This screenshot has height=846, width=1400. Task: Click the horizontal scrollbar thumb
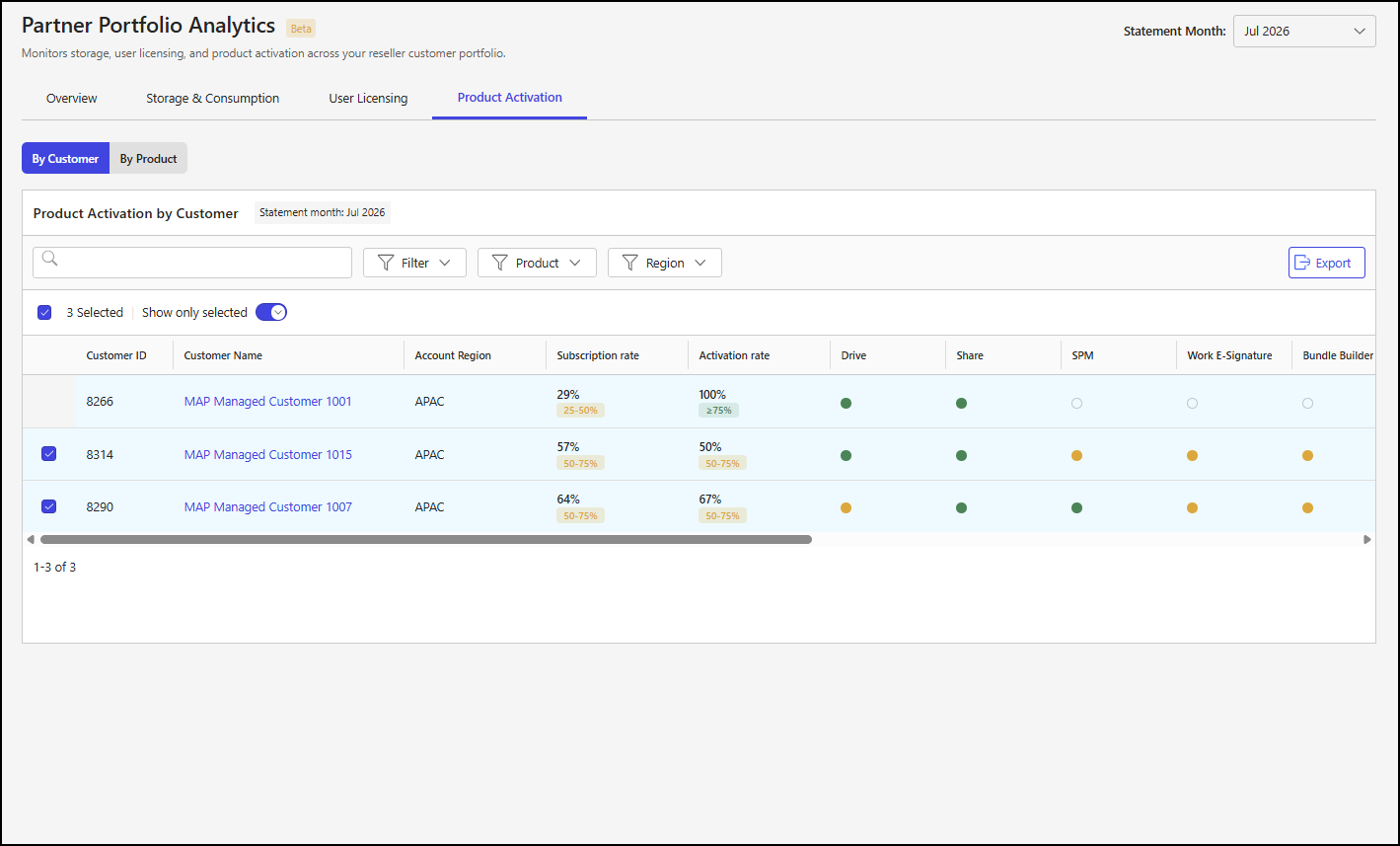point(425,540)
